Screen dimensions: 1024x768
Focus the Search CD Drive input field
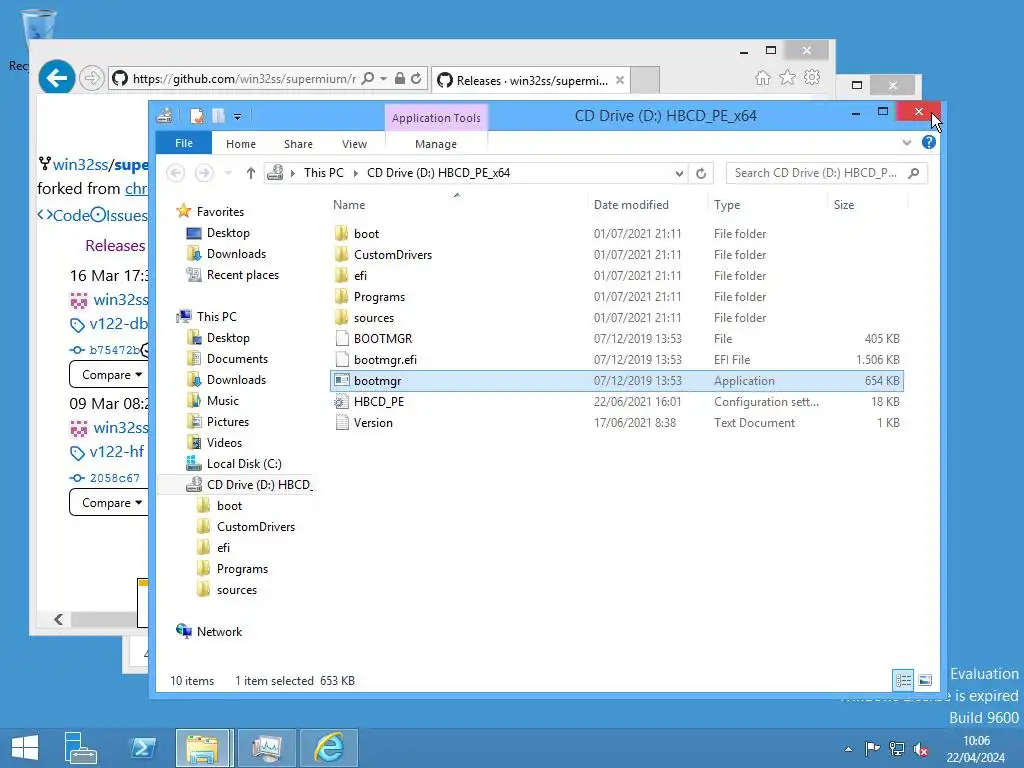pos(827,173)
